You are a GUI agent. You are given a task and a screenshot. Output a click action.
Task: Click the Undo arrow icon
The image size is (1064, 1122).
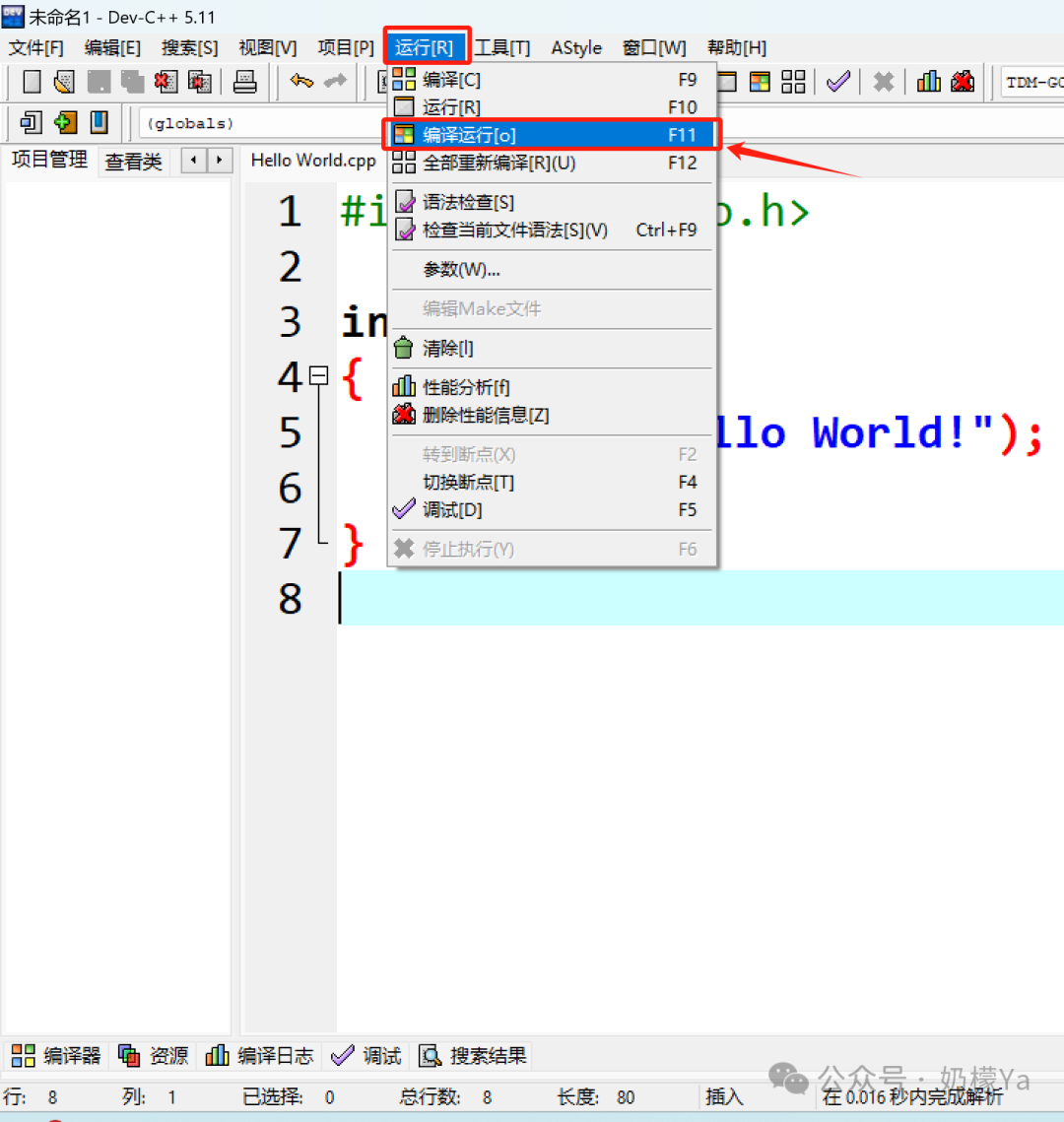[301, 81]
